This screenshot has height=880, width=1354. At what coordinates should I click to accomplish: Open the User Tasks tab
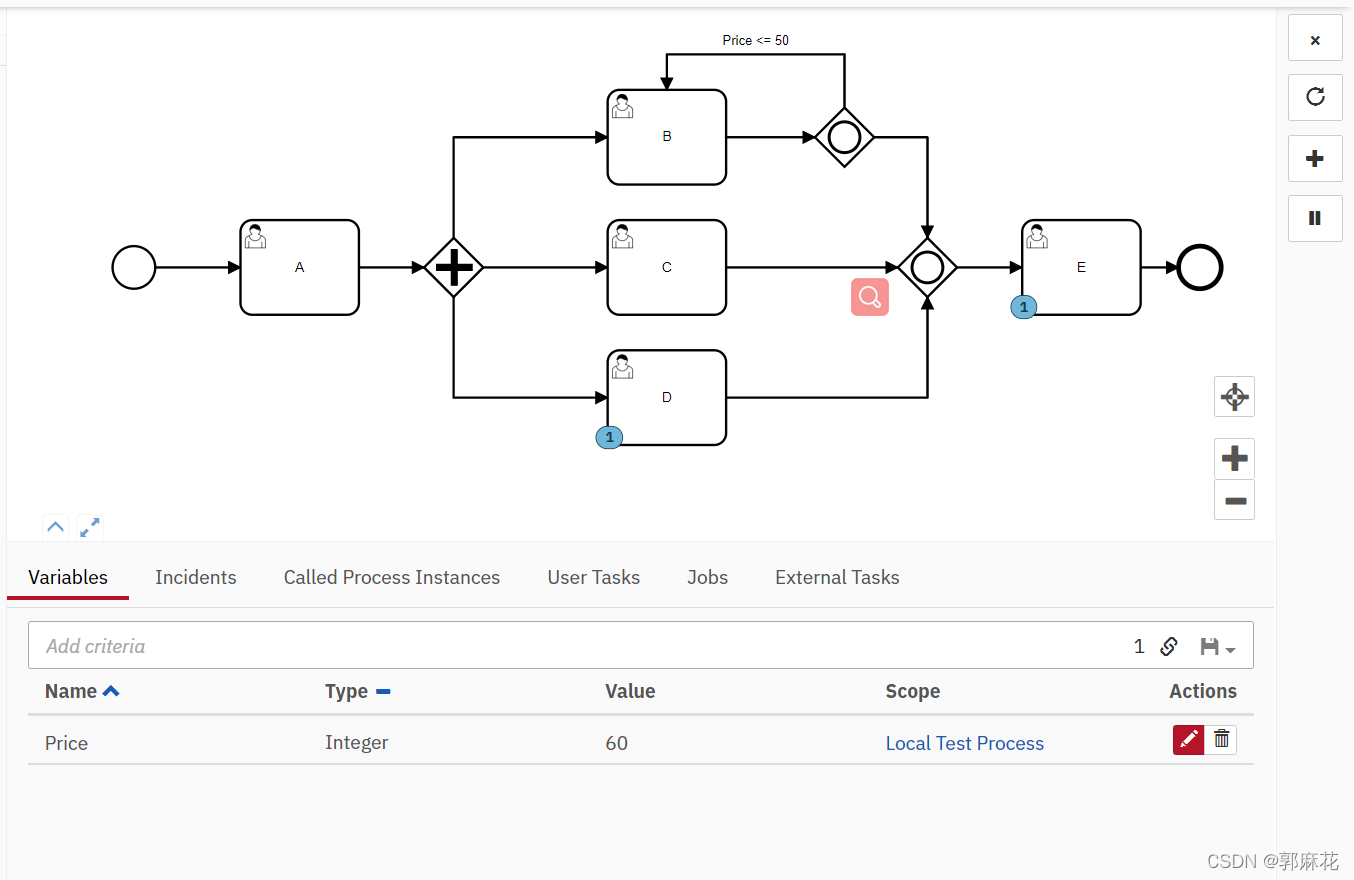[x=594, y=577]
